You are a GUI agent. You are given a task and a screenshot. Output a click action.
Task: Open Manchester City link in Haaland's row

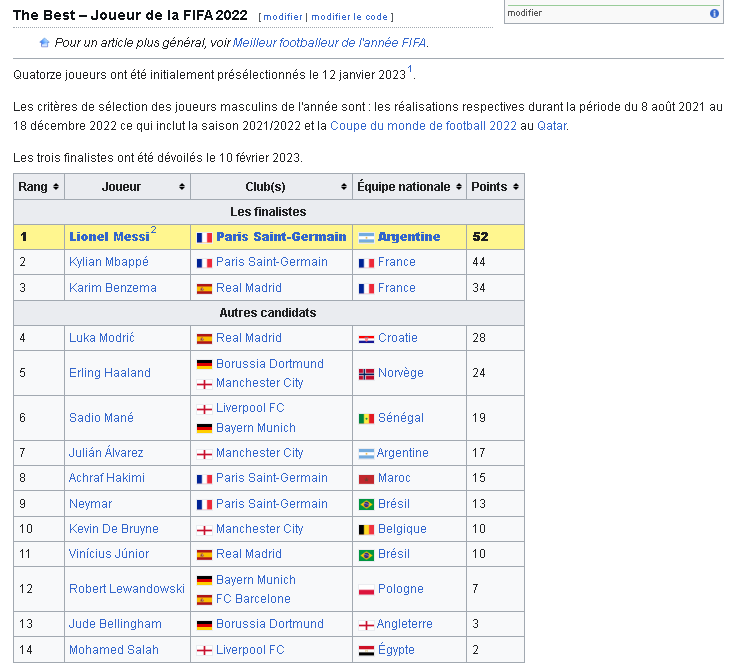259,383
